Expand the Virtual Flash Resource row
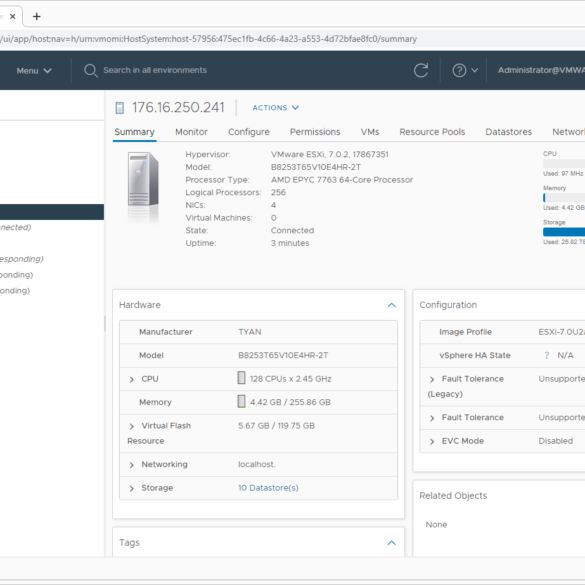585x585 pixels. 131,426
